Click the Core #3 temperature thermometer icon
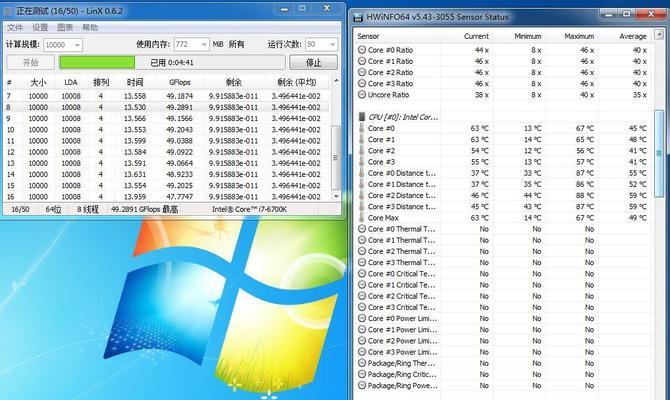 tap(361, 162)
